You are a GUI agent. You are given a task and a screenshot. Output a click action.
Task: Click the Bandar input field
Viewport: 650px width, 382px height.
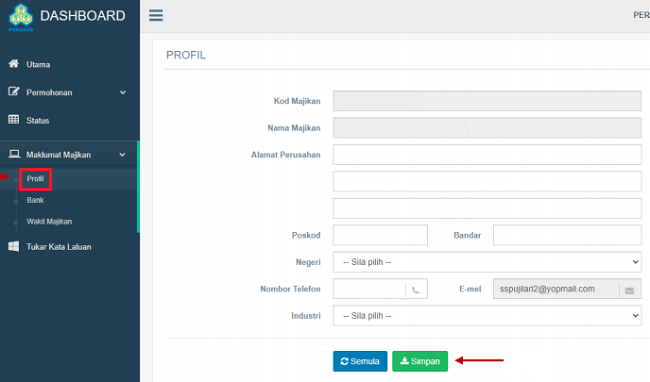567,235
